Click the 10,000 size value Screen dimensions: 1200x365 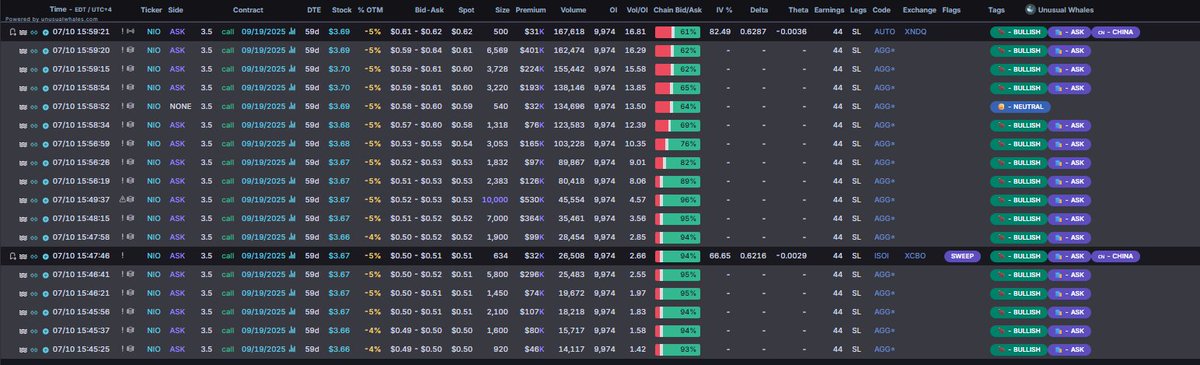tap(495, 200)
